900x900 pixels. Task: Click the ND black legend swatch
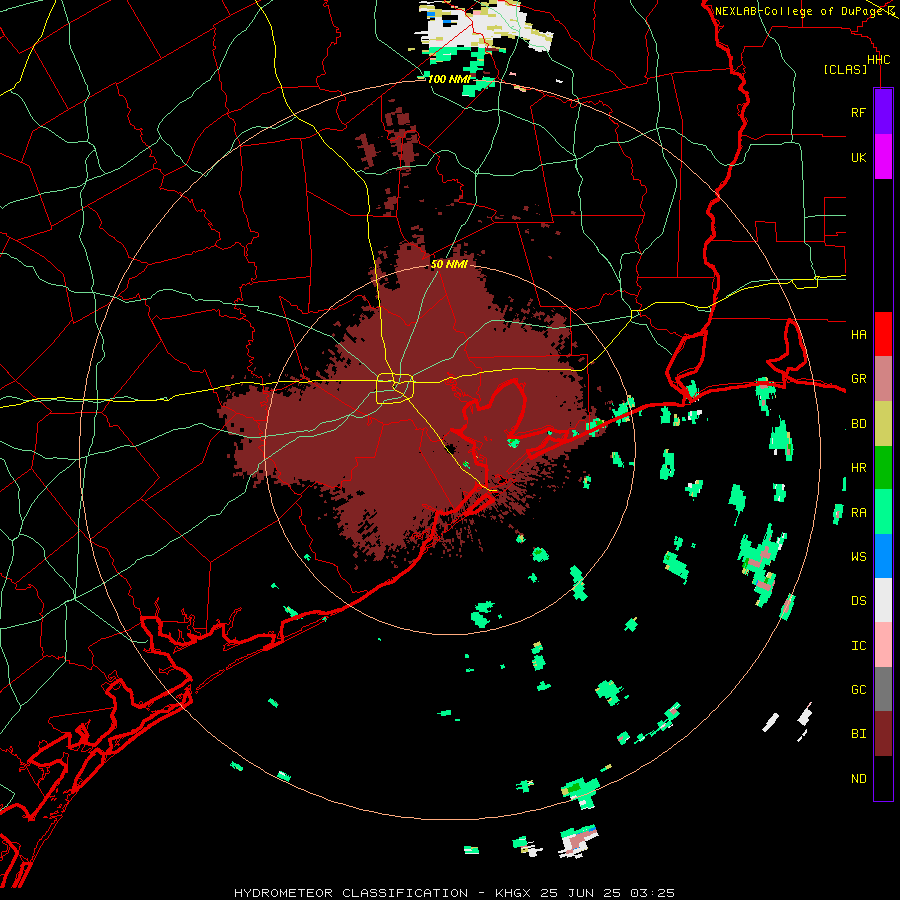tap(883, 778)
